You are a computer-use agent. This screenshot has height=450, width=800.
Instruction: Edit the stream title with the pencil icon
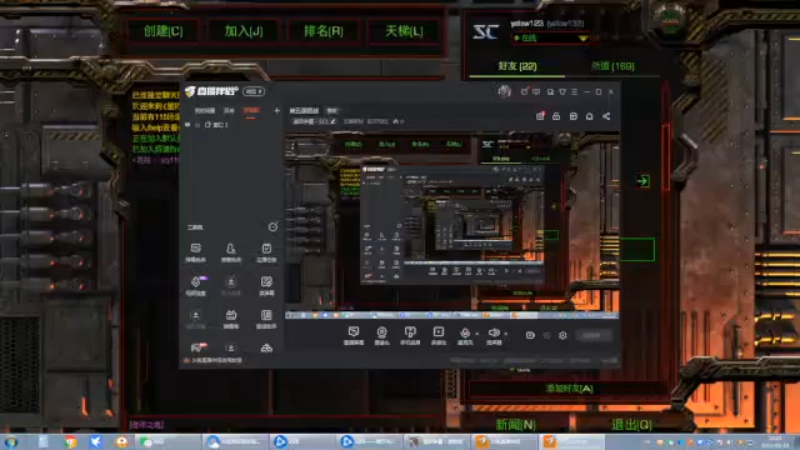tap(333, 121)
